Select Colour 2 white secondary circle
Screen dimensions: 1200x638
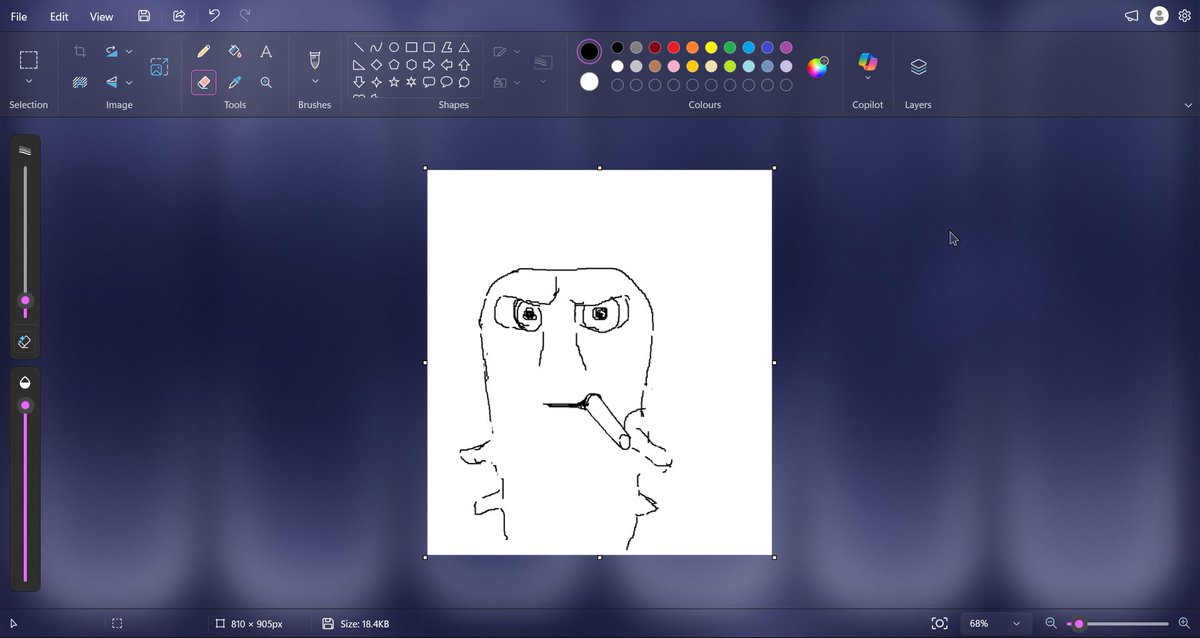point(589,82)
